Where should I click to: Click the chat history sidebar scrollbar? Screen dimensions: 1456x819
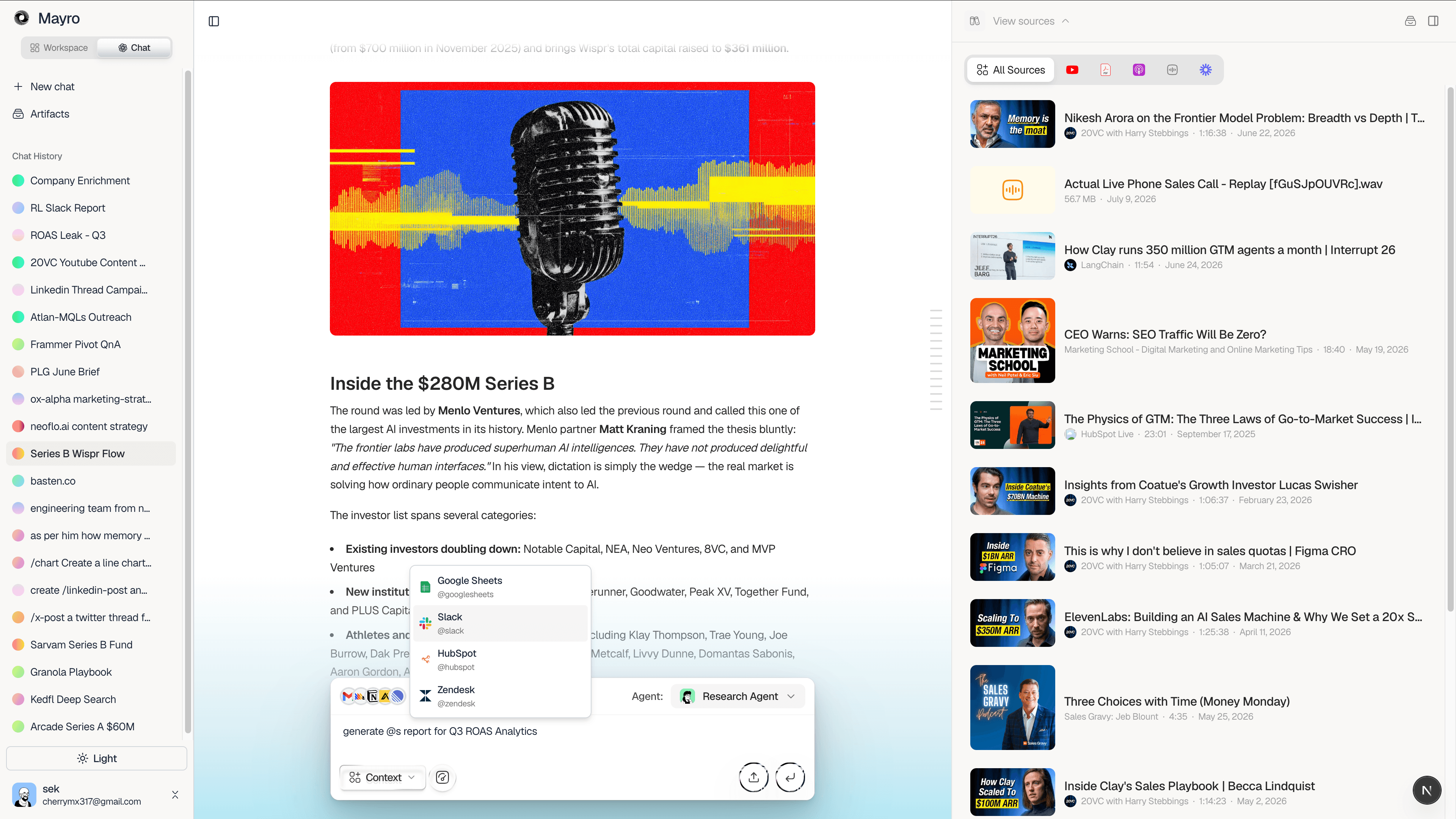(x=188, y=401)
